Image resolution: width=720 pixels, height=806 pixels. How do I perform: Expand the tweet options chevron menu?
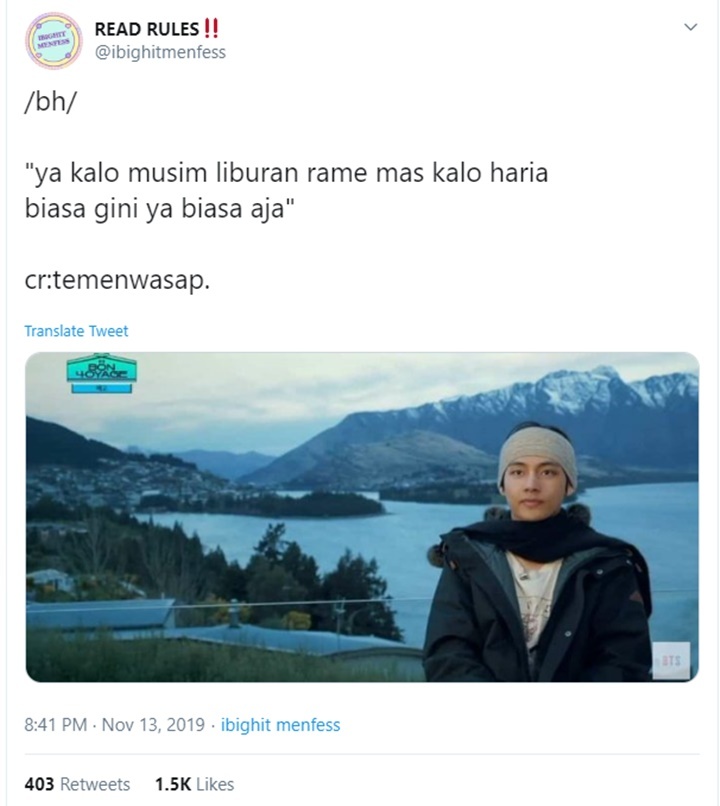tap(691, 27)
